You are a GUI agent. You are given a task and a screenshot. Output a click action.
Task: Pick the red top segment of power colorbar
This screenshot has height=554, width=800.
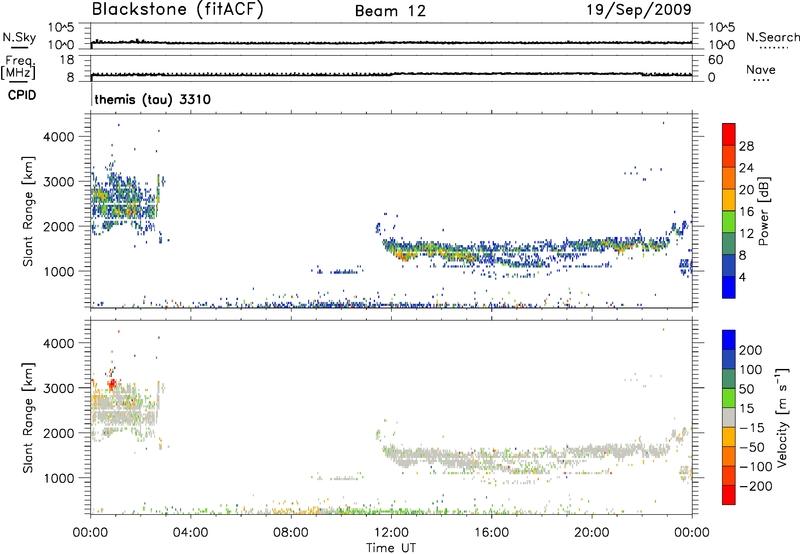pyautogui.click(x=729, y=134)
